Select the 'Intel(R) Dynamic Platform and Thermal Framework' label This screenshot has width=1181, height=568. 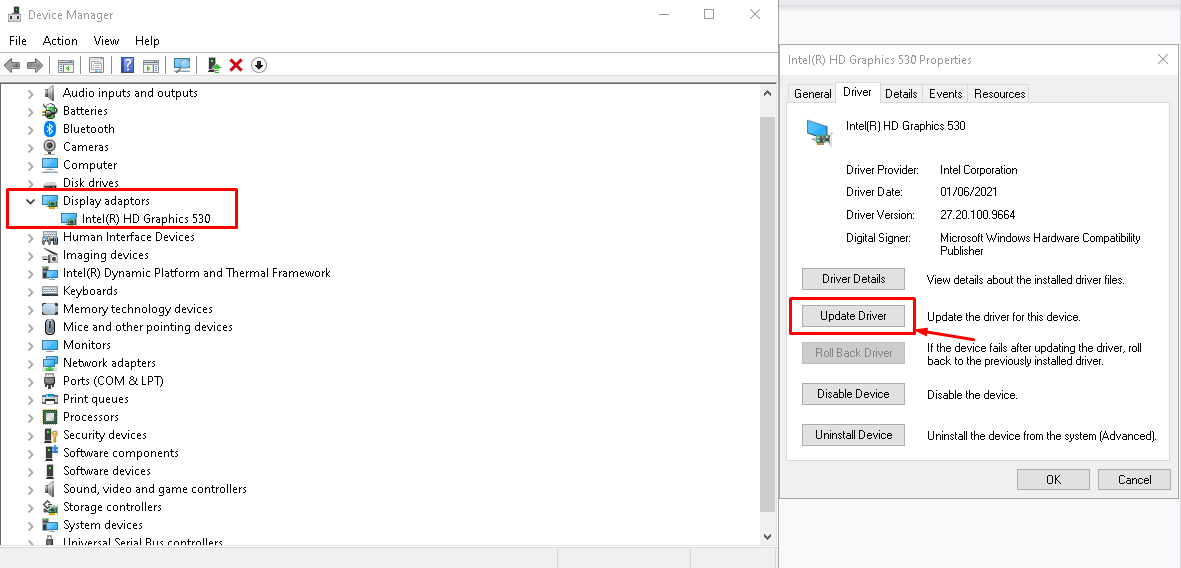click(x=197, y=273)
